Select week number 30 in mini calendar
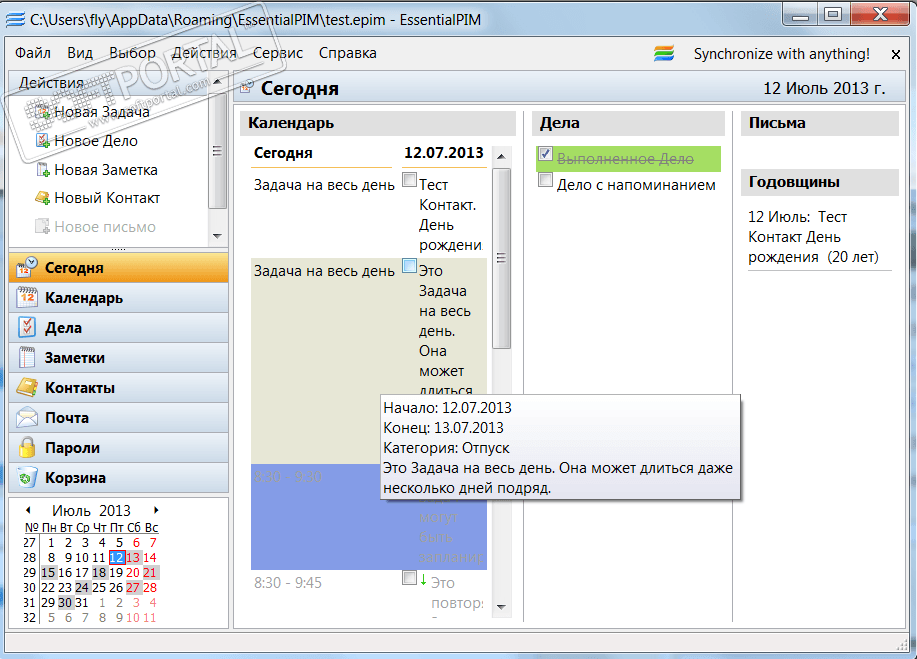 29,587
